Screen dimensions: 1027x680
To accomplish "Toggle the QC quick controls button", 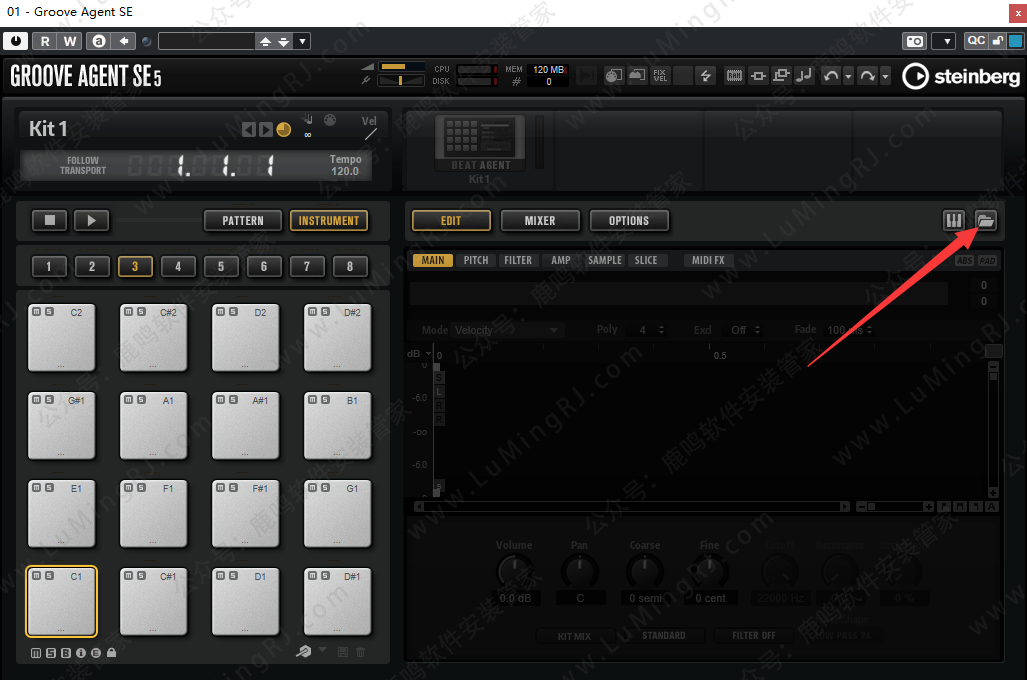I will pos(975,41).
